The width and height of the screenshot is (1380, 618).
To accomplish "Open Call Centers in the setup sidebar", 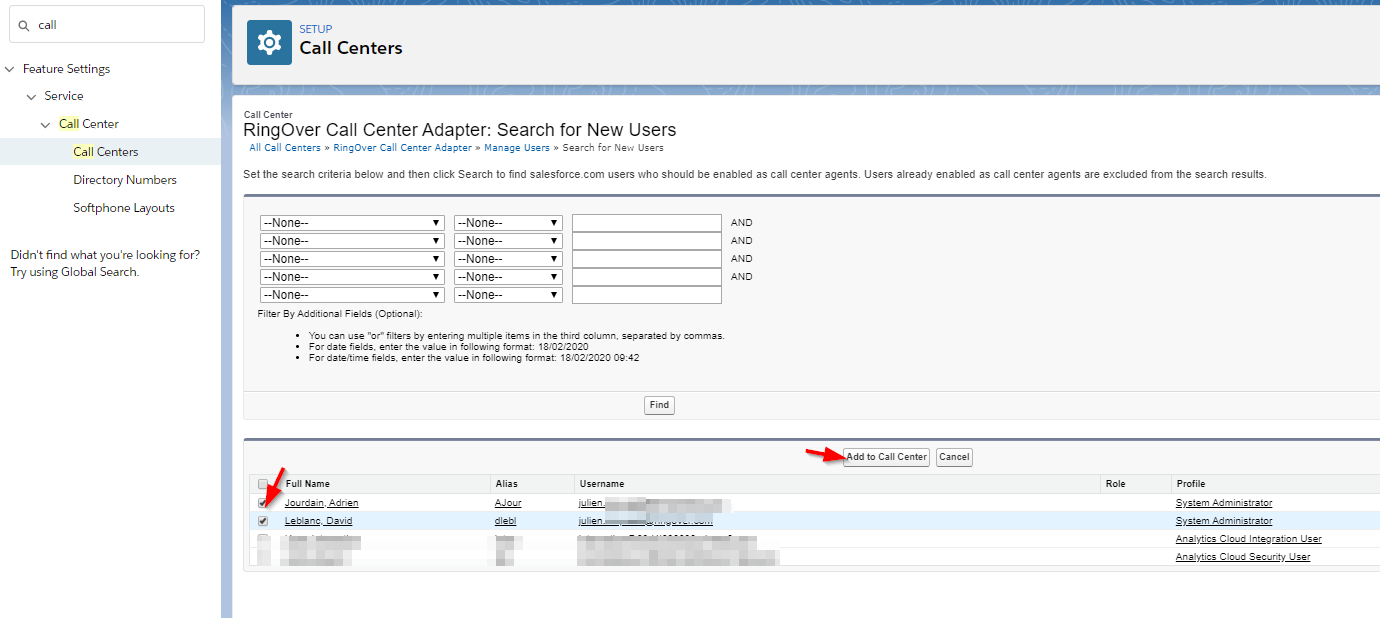I will (x=106, y=152).
